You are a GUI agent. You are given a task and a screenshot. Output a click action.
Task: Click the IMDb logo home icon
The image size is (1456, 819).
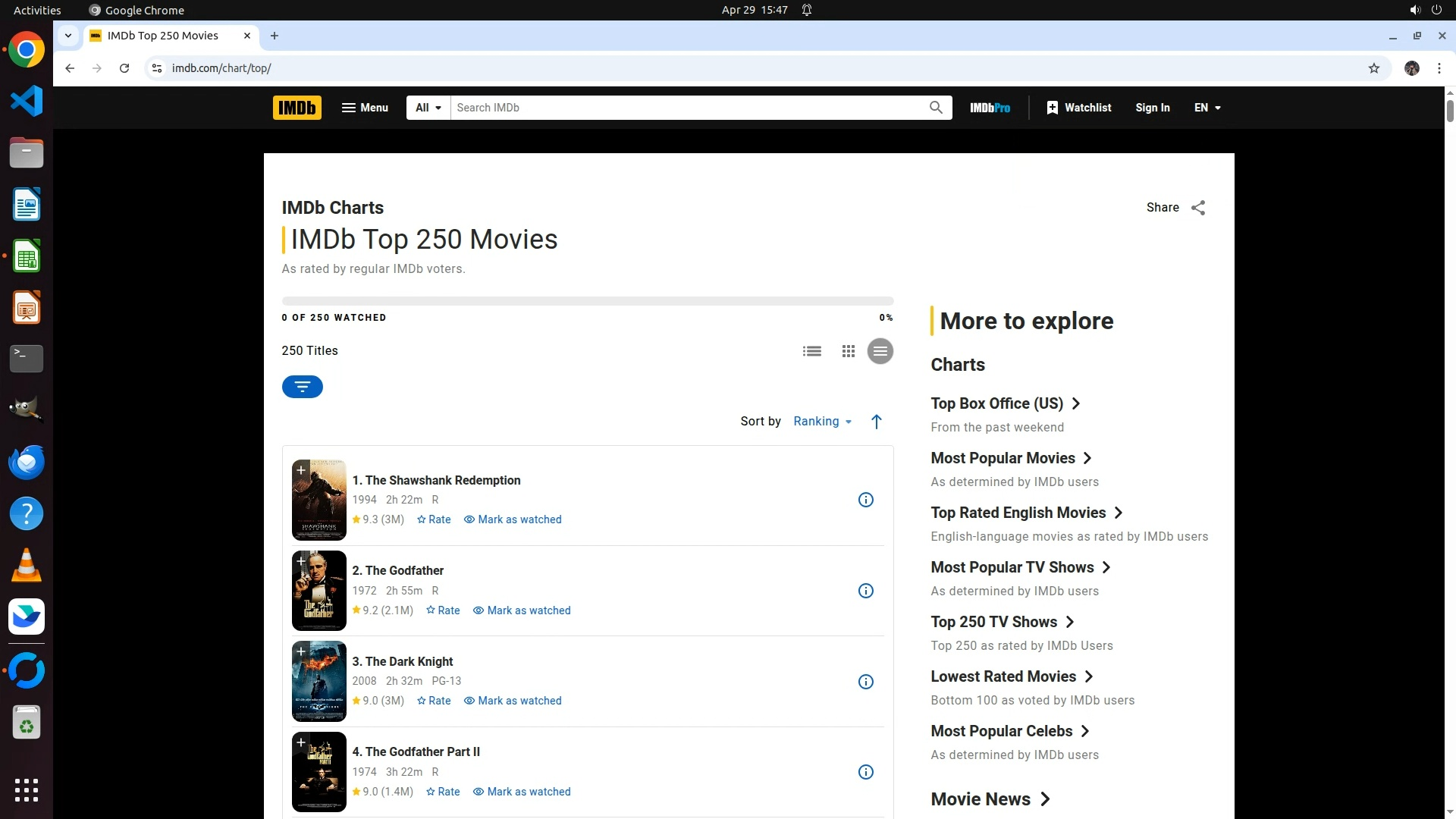pos(297,108)
